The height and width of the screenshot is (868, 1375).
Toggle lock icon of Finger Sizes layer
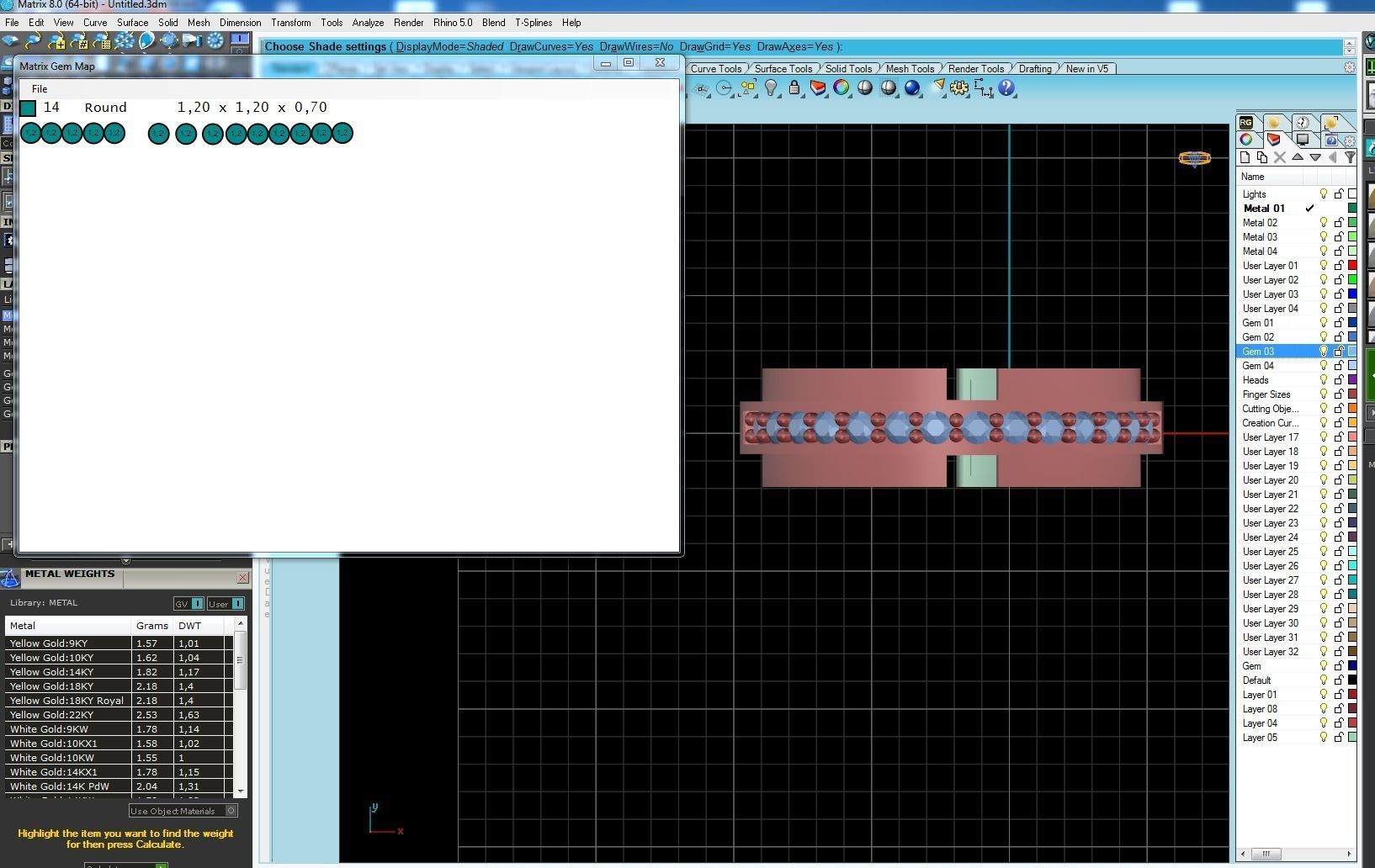(1339, 394)
